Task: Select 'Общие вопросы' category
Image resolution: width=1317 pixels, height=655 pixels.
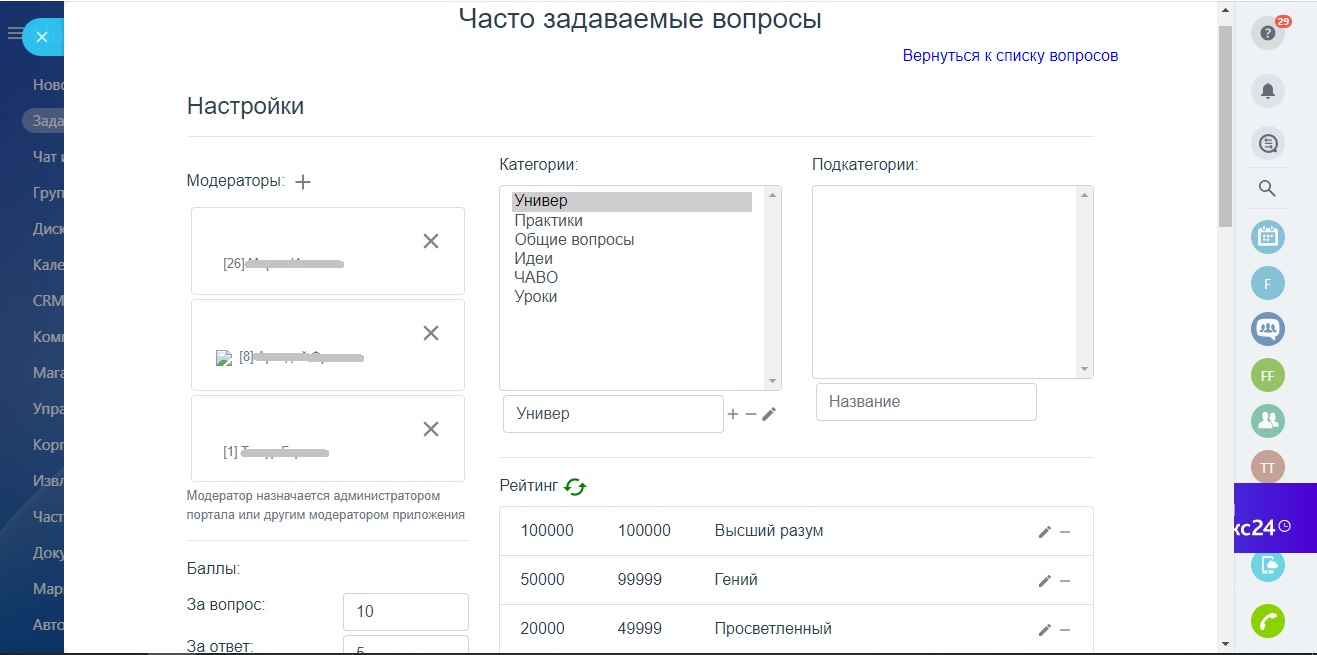Action: (x=574, y=240)
